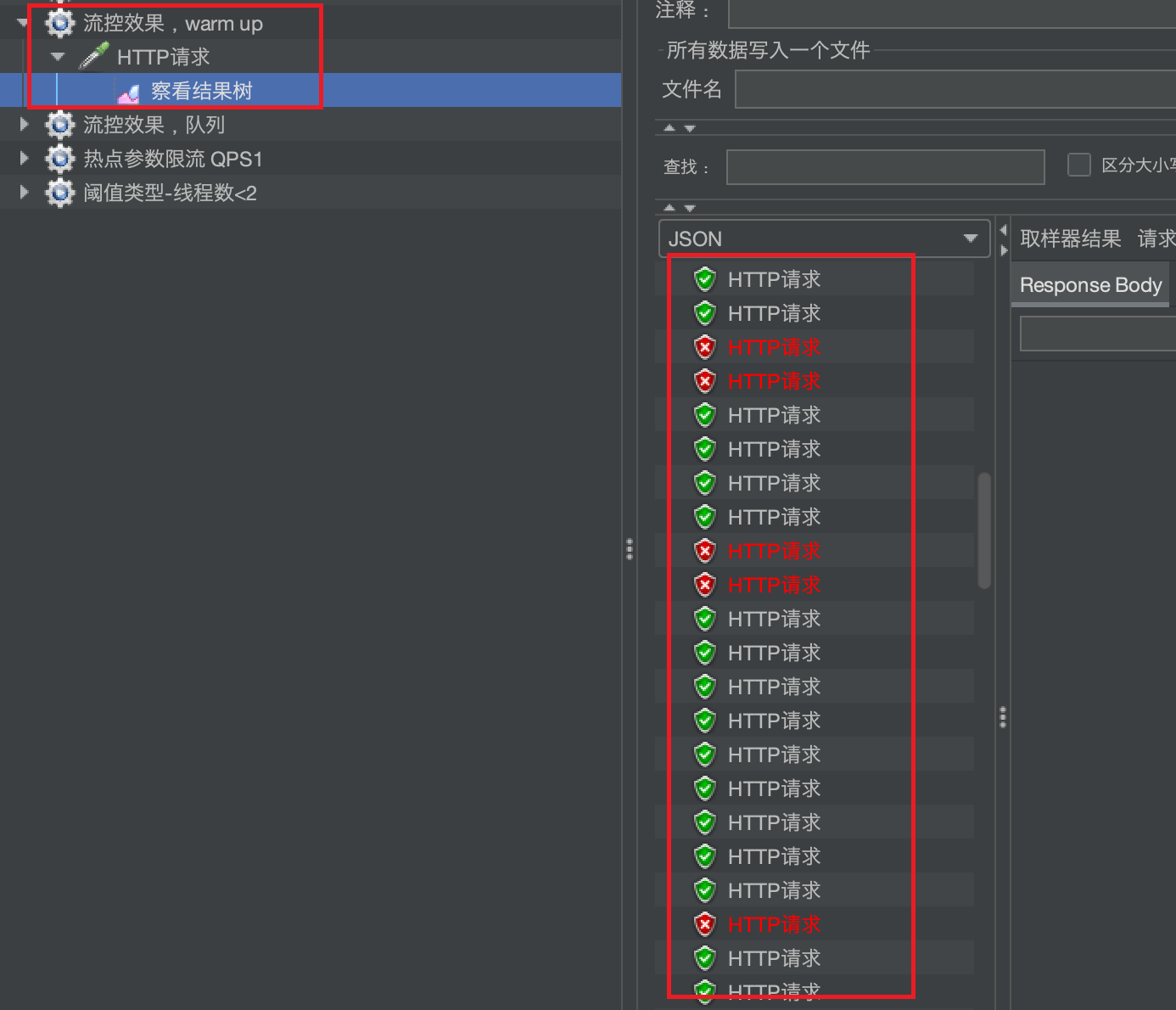Viewport: 1176px width, 1010px height.
Task: Click the 察看结果树 listener icon
Action: click(x=128, y=92)
